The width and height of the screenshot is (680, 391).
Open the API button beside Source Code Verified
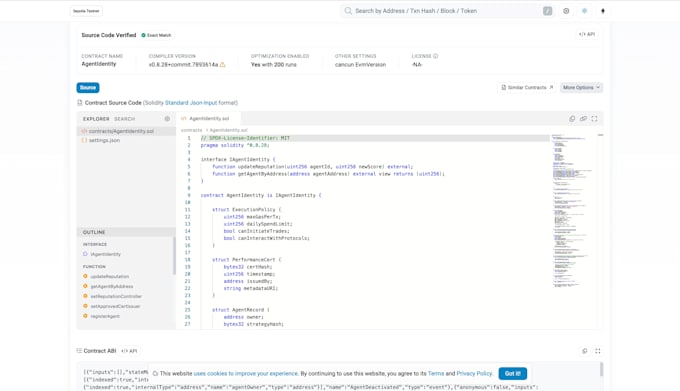pos(587,34)
